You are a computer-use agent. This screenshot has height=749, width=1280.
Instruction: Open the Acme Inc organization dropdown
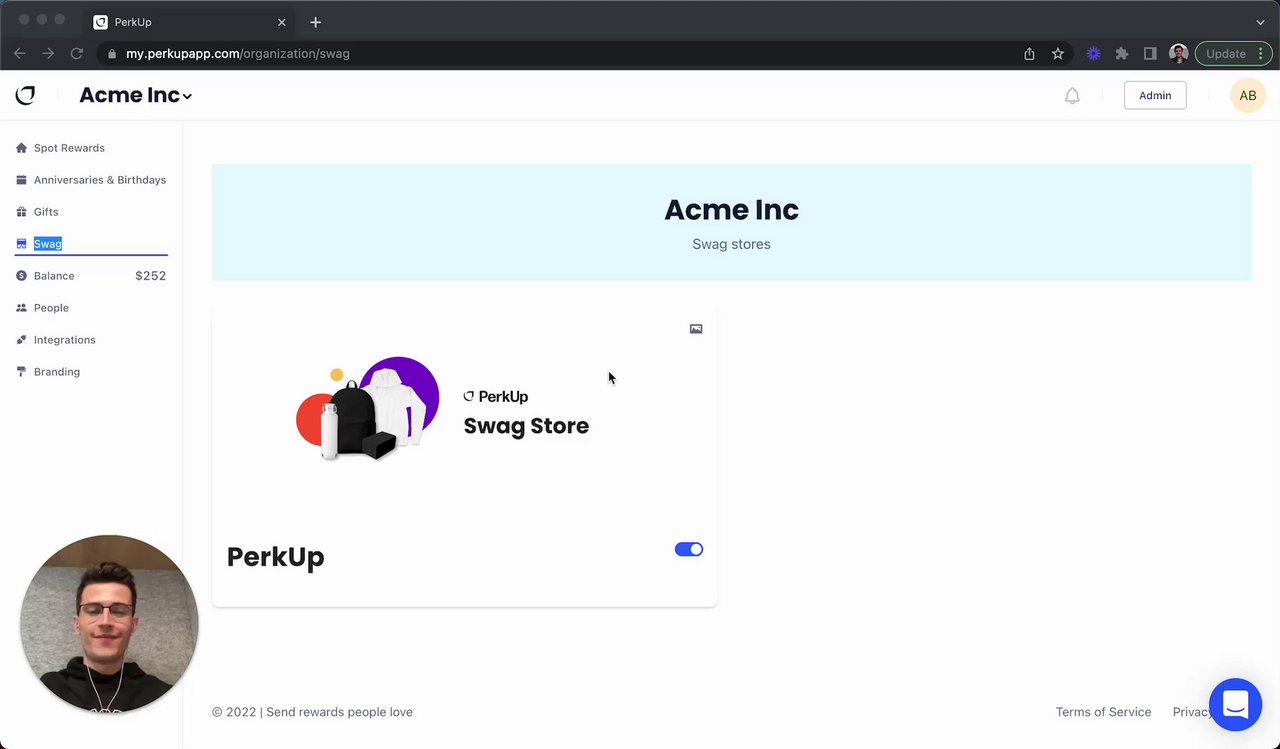pyautogui.click(x=135, y=95)
